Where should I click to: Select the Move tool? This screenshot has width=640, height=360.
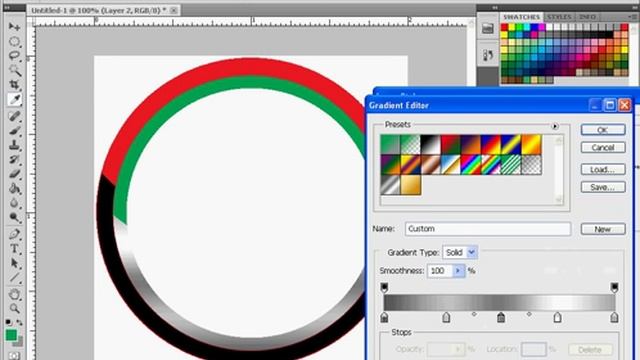coord(14,27)
